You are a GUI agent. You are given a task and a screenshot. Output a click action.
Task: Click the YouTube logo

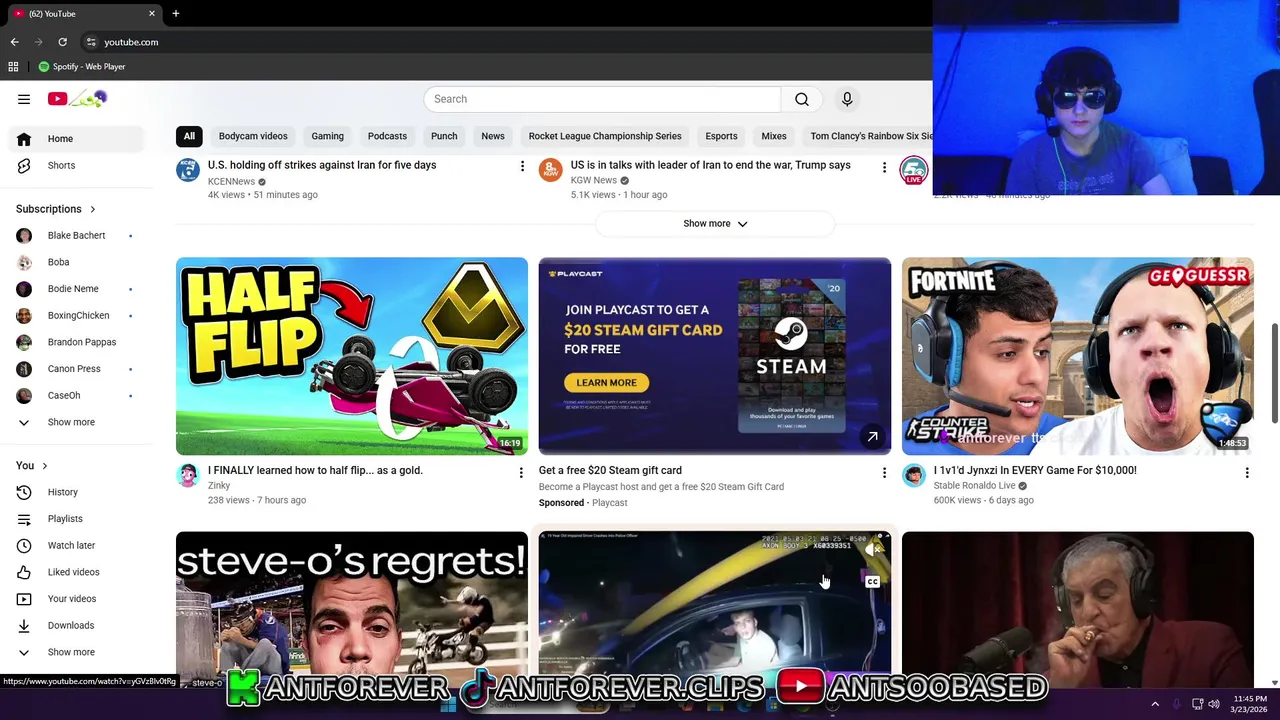coord(77,99)
